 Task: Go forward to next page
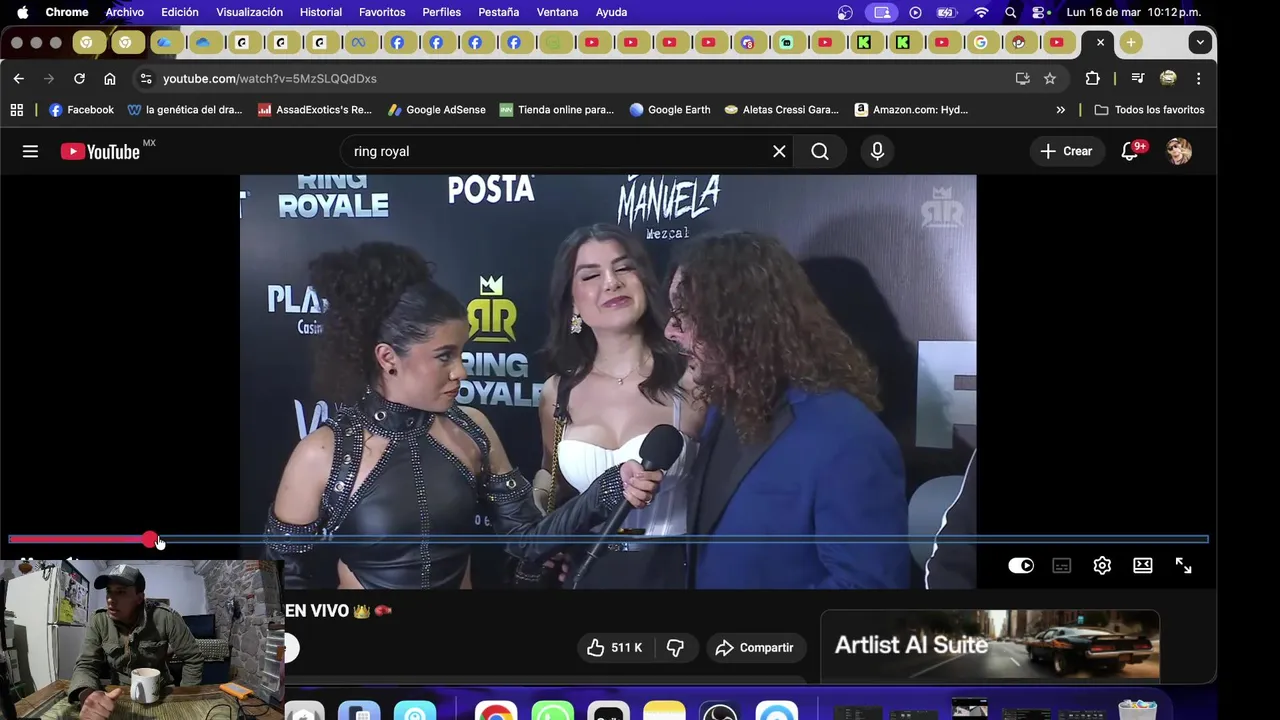coord(48,78)
